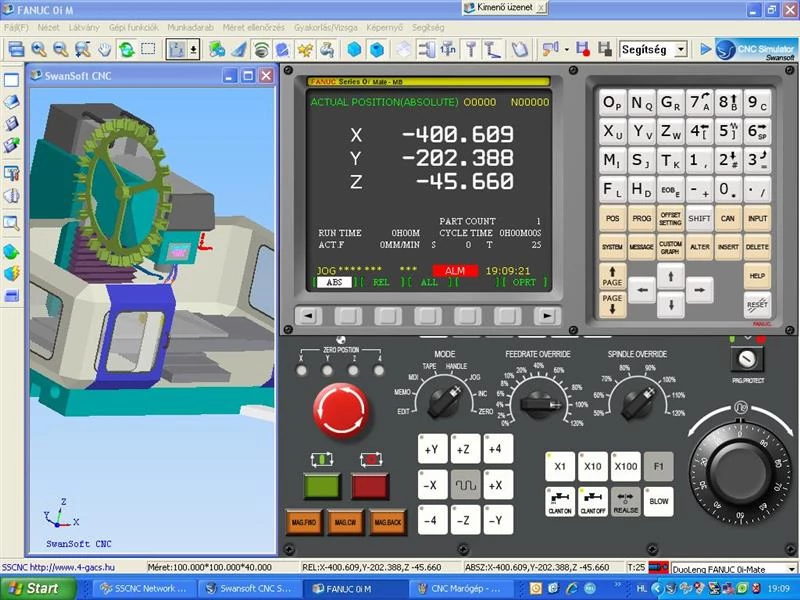The image size is (800, 600).
Task: Click the FEEDRATE OVERRIDE knob
Action: [538, 403]
